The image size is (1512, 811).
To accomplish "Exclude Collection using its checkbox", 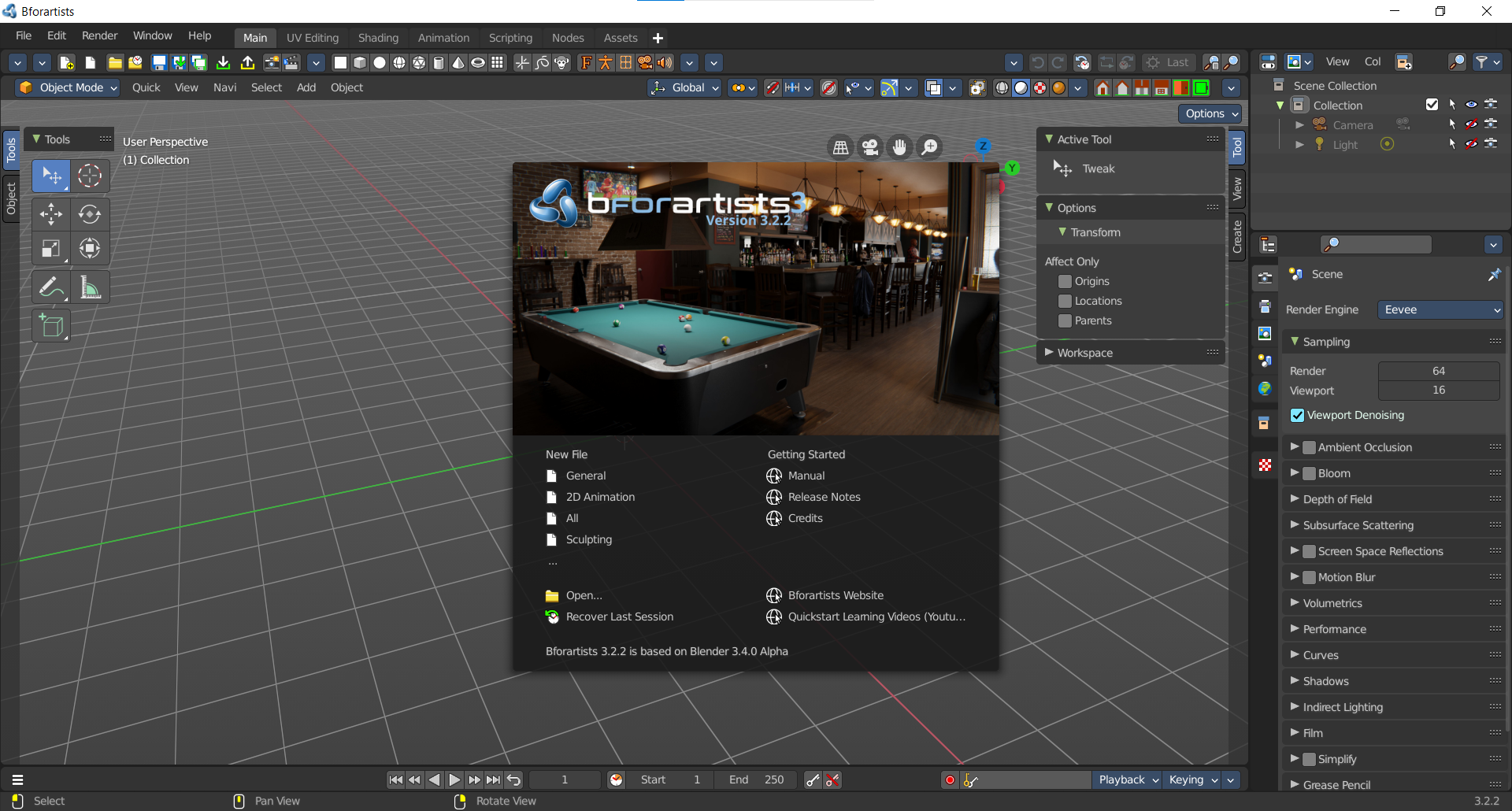I will 1432,105.
